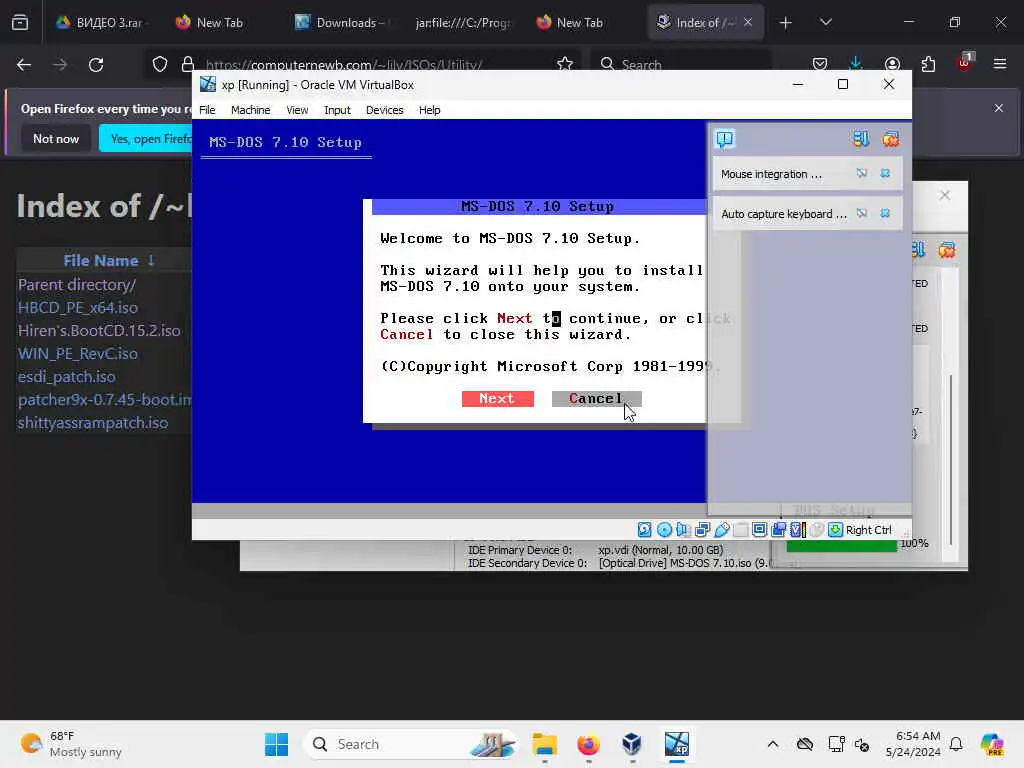This screenshot has width=1024, height=768.
Task: Click the Windows Start button
Action: click(276, 744)
